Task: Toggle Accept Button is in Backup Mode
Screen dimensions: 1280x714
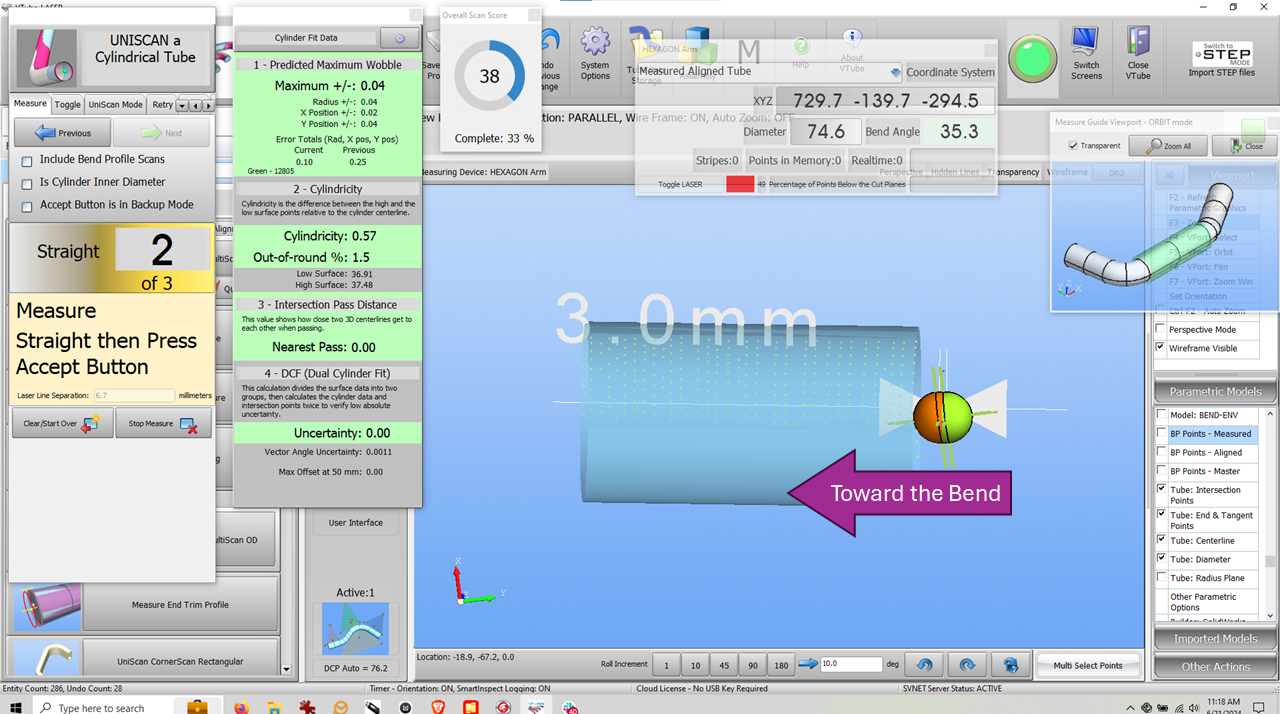Action: click(x=28, y=206)
